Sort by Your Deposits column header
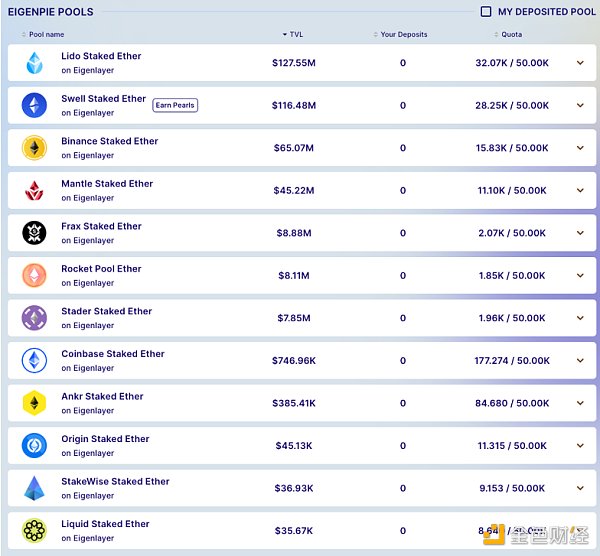Viewport: 600px width, 556px height. tap(402, 35)
